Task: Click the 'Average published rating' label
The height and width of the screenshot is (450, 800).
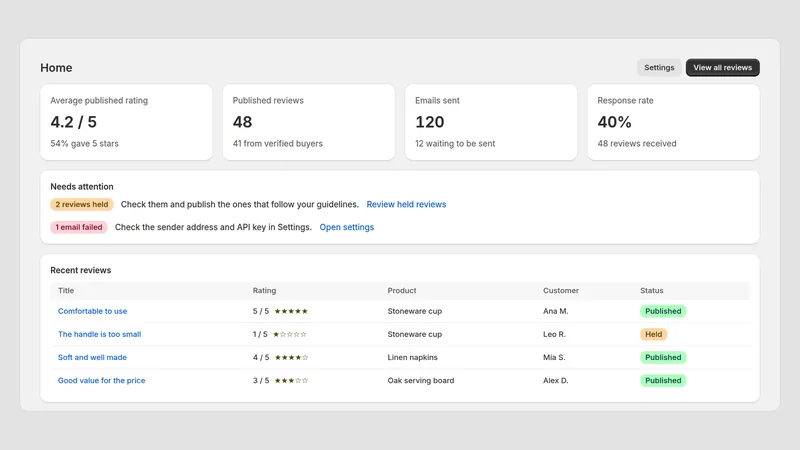Action: (99, 101)
